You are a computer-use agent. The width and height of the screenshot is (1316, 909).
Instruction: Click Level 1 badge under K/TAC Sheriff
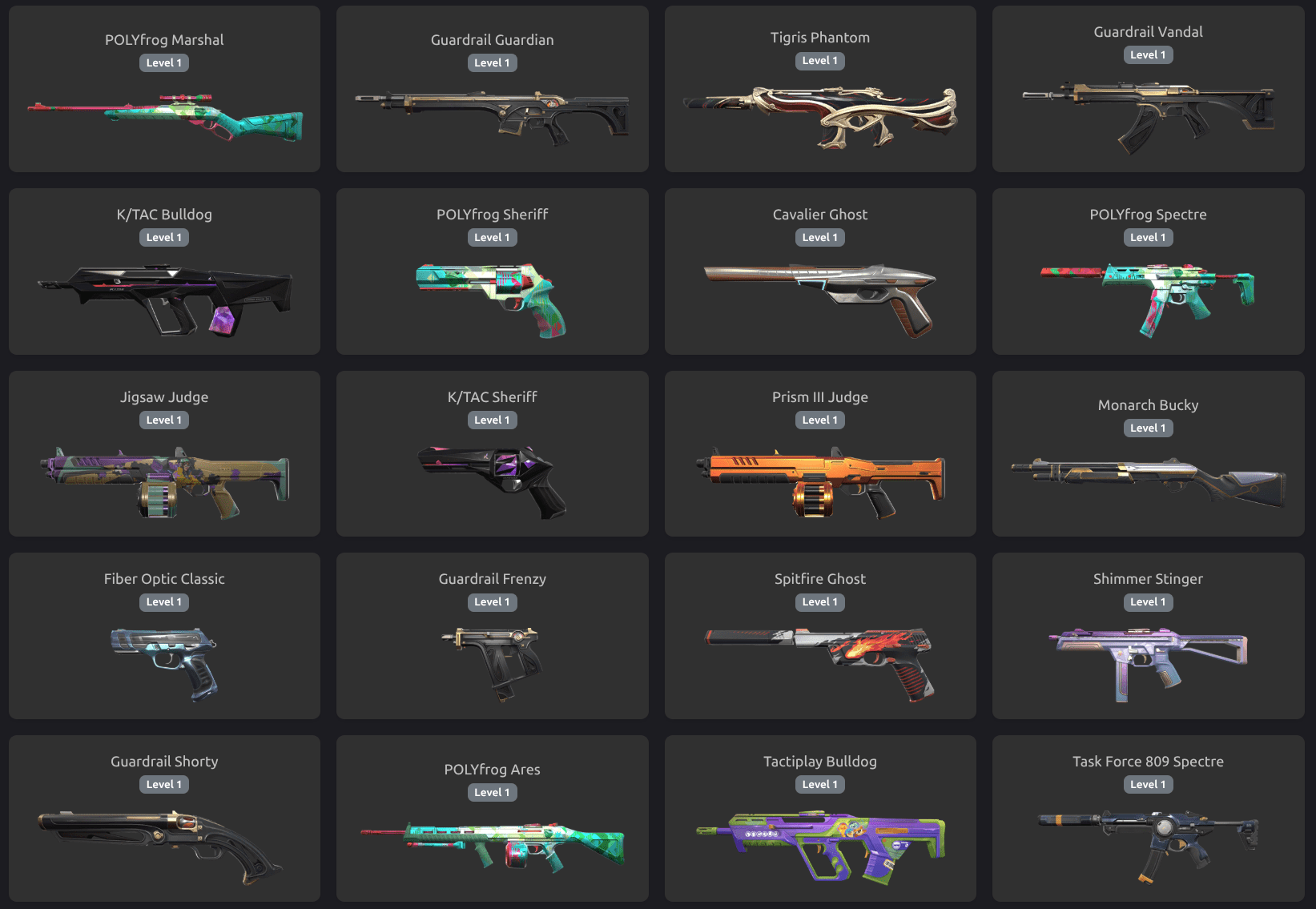pyautogui.click(x=492, y=420)
